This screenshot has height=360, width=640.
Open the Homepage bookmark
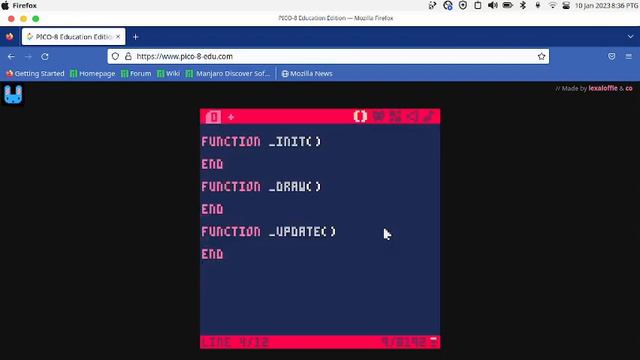pos(93,73)
